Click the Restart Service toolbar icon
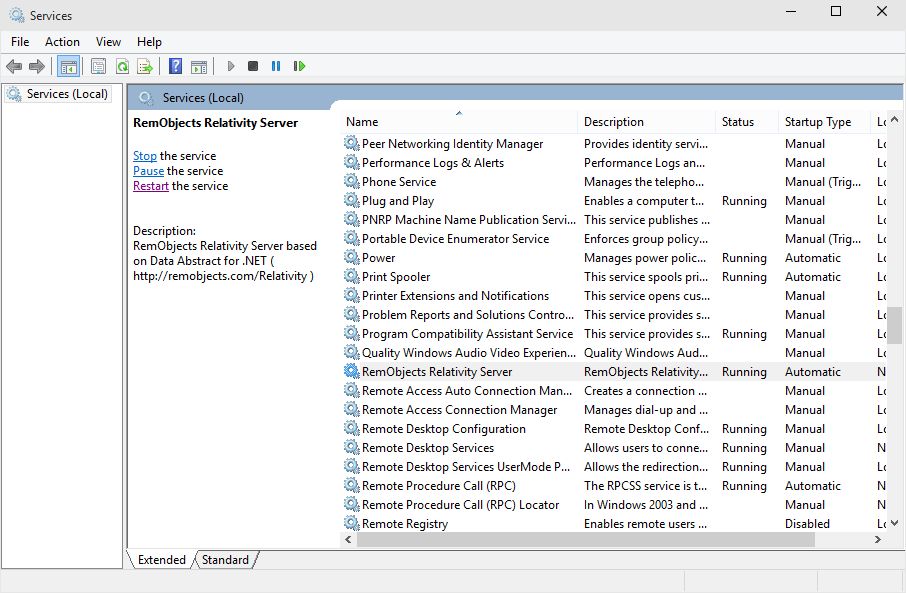Image resolution: width=906 pixels, height=593 pixels. coord(299,66)
